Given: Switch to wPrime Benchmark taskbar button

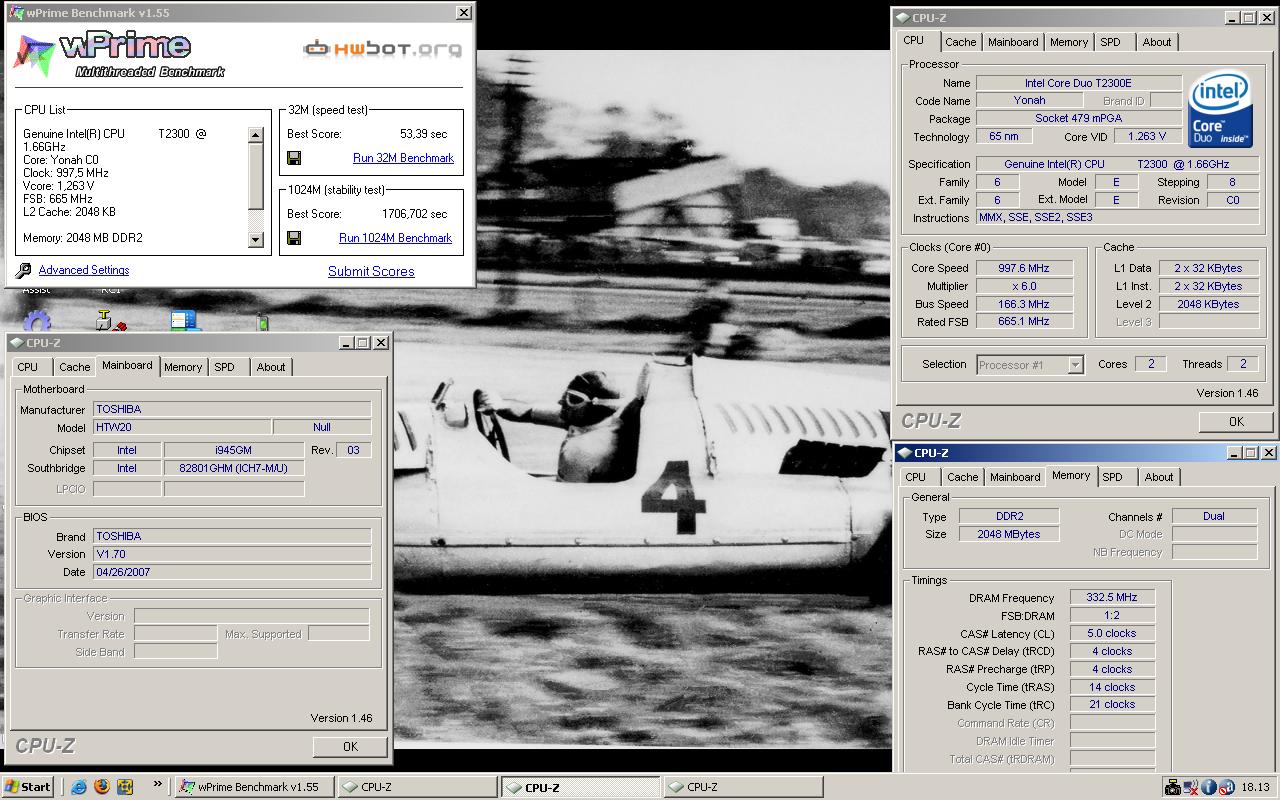Looking at the screenshot, I should click(x=254, y=787).
